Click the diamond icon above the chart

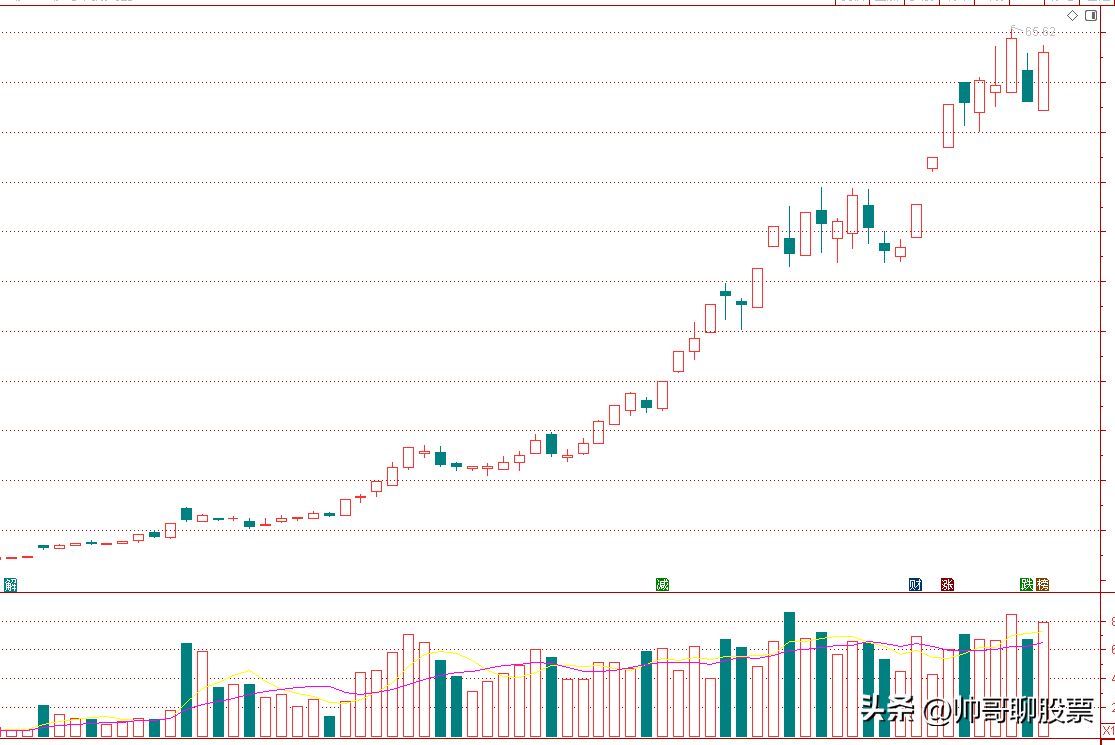coord(1073,16)
